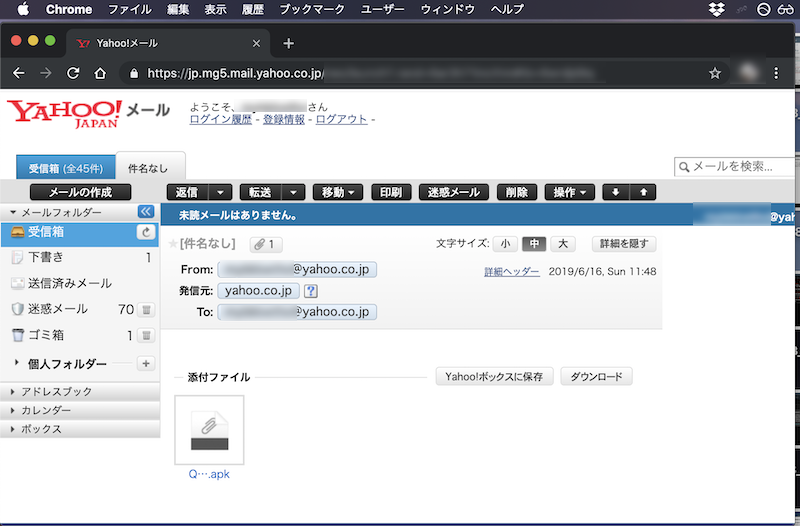This screenshot has width=800, height=526.
Task: Open the 詳細ヘッダー link
Action: pyautogui.click(x=512, y=271)
